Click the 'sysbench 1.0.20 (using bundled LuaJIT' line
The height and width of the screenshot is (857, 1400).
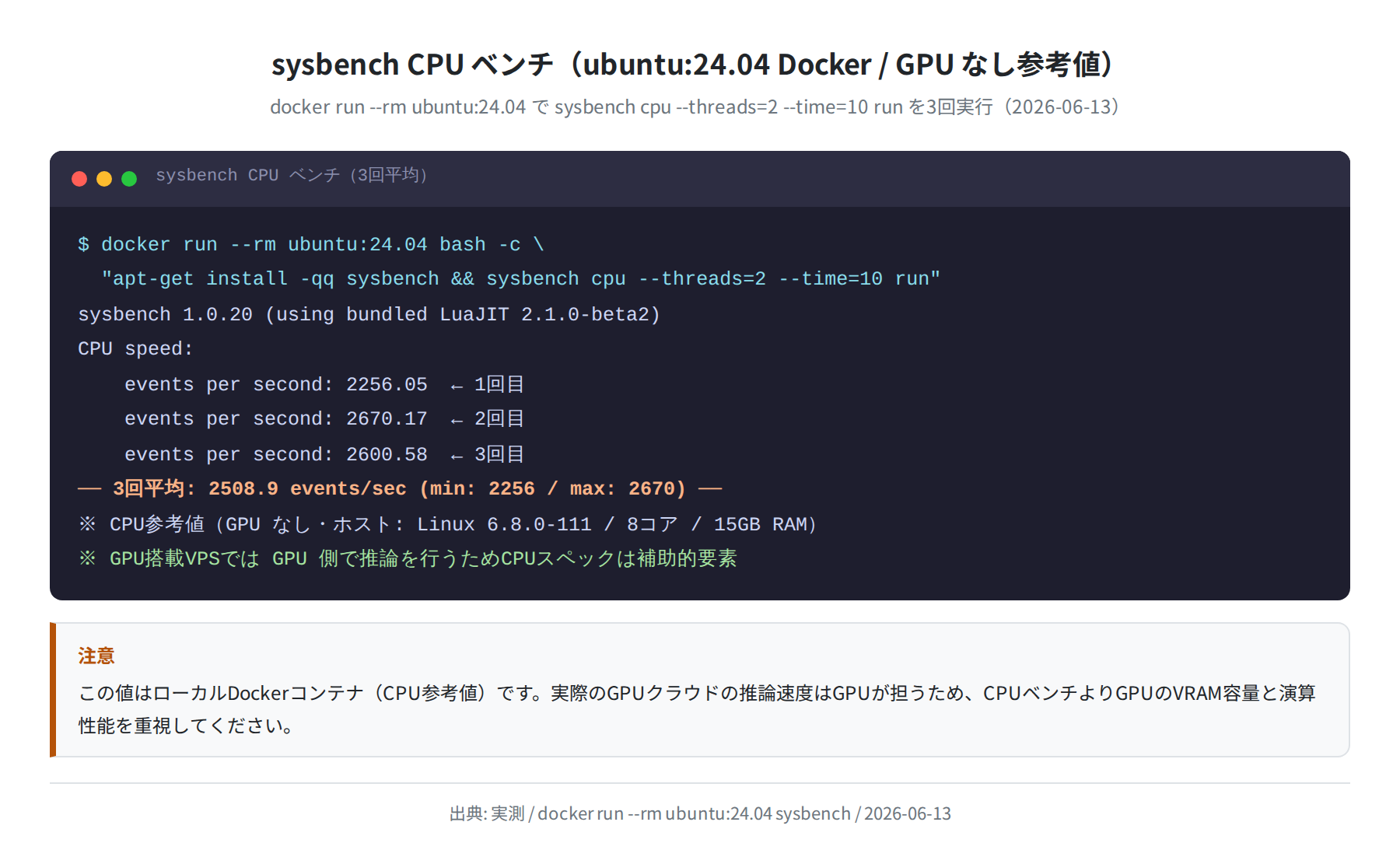click(x=369, y=314)
